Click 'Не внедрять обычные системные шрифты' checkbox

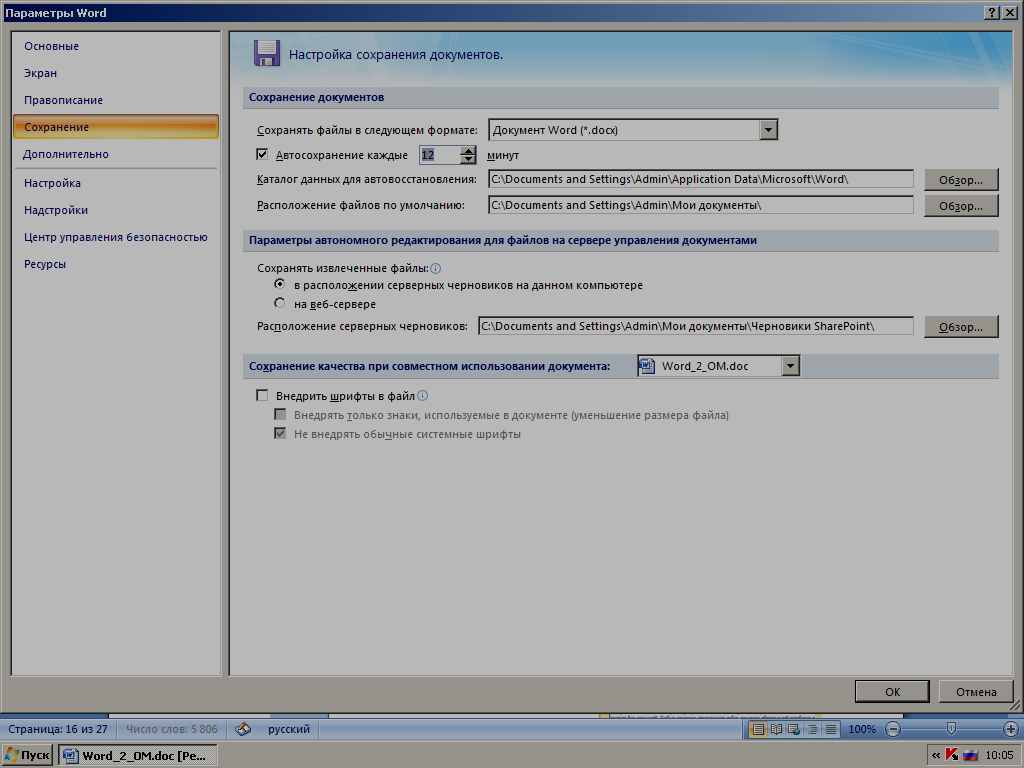[280, 434]
